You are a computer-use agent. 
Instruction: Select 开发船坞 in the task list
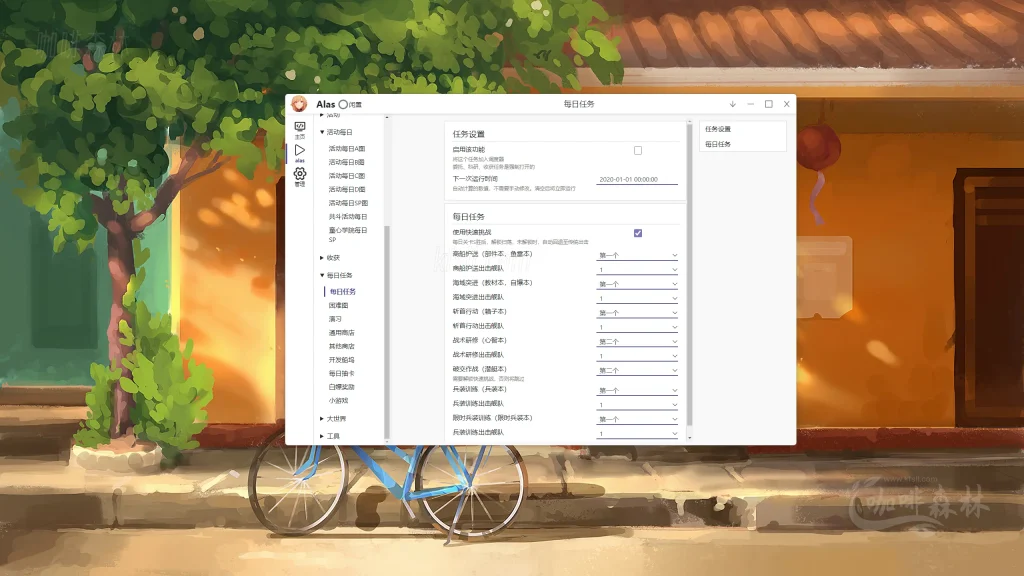coord(341,359)
